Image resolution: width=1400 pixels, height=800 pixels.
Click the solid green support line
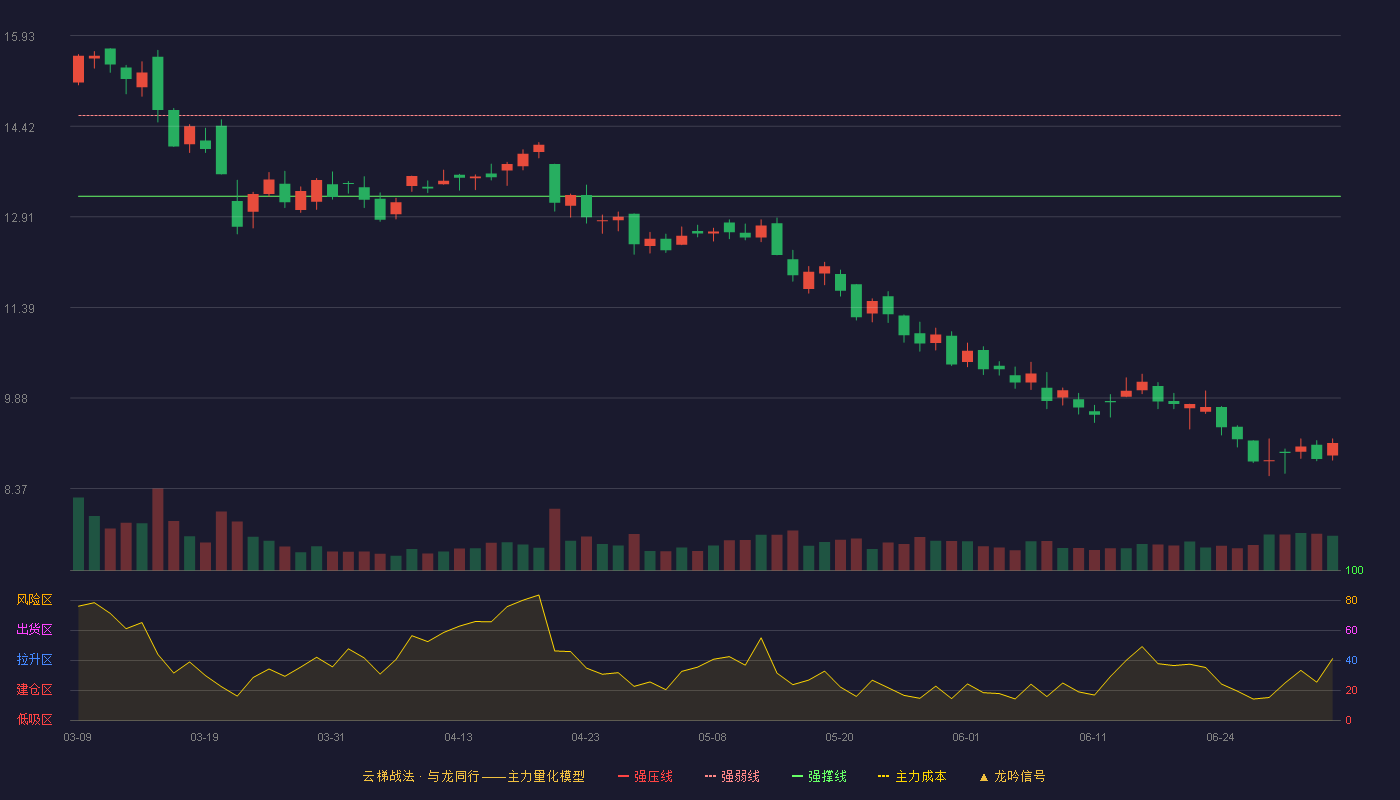tap(709, 196)
